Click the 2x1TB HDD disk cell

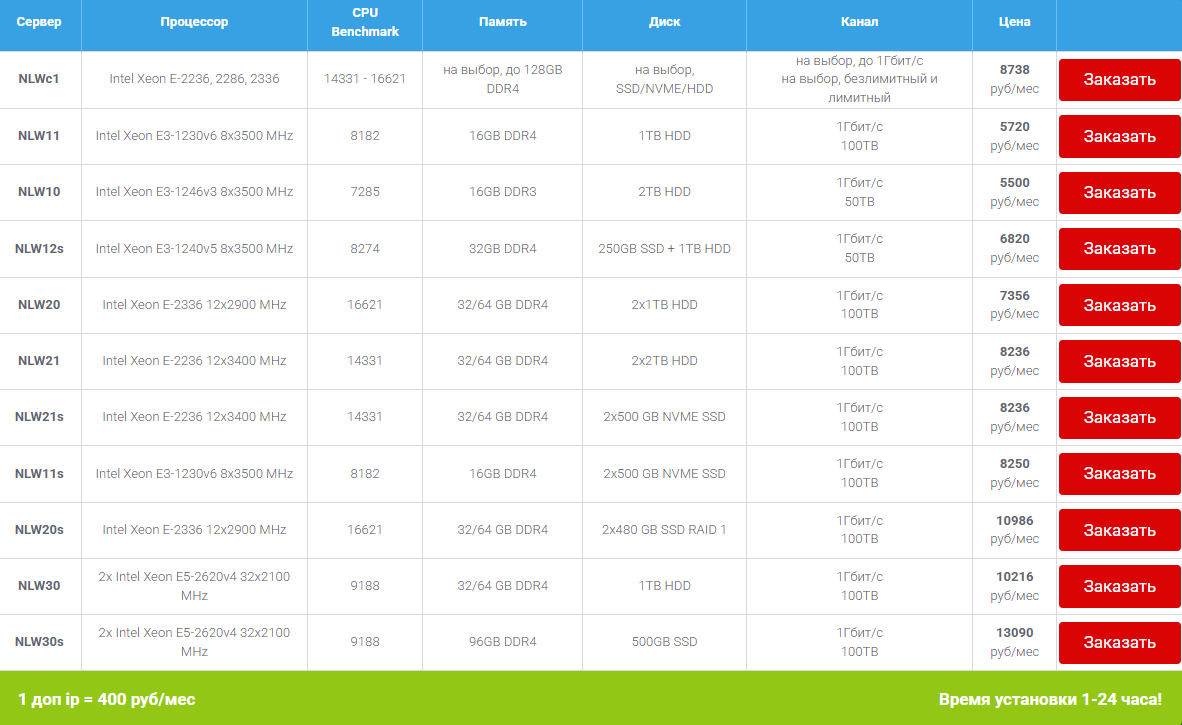664,304
